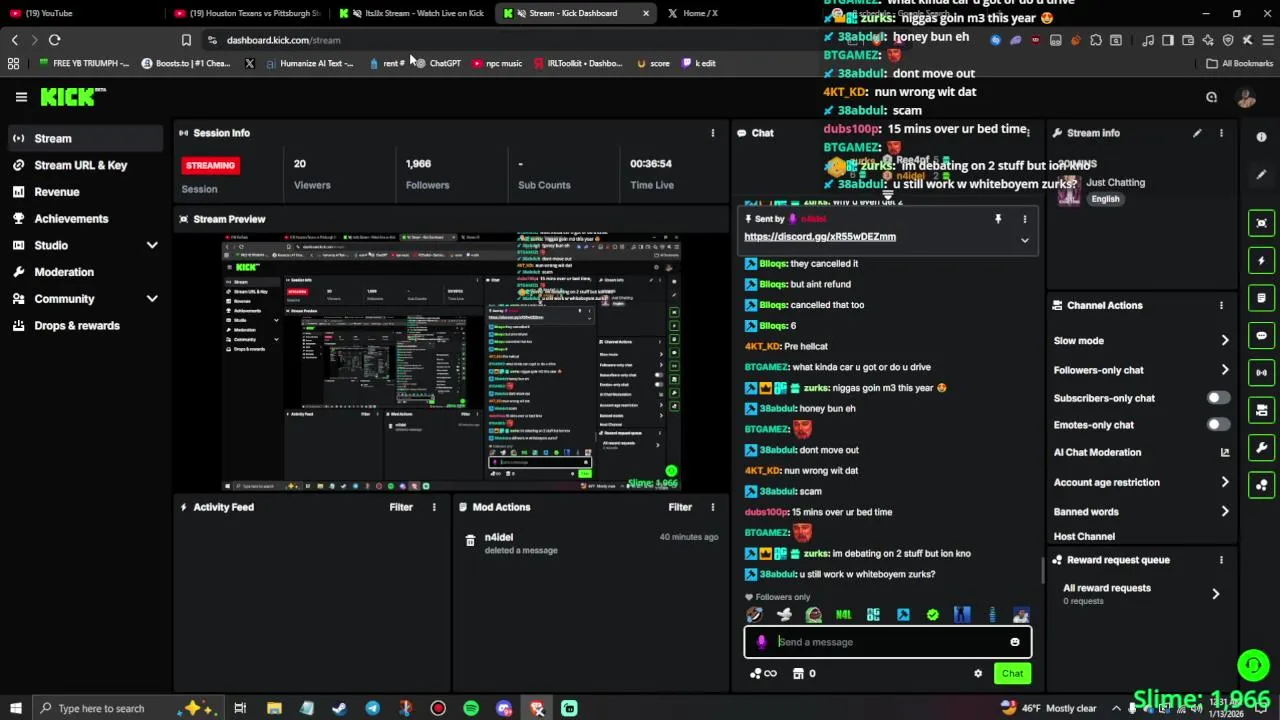Image resolution: width=1280 pixels, height=720 pixels.
Task: Open the Stream page in the sidebar
Action: [x=85, y=138]
